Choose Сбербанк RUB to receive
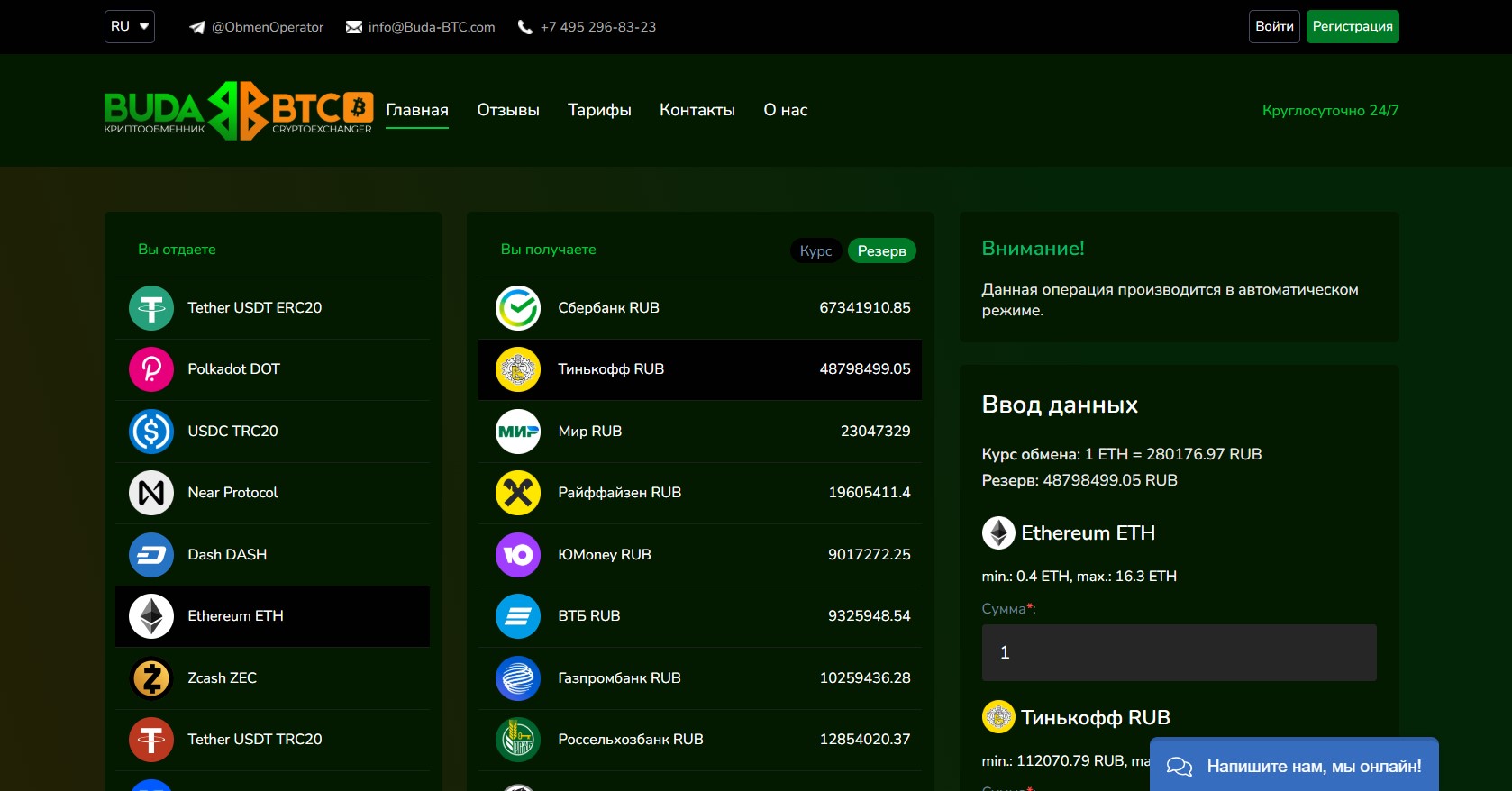 pos(700,308)
